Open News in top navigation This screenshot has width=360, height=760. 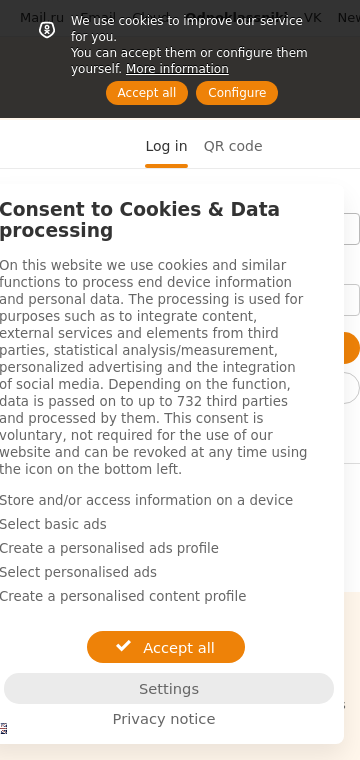tap(349, 17)
